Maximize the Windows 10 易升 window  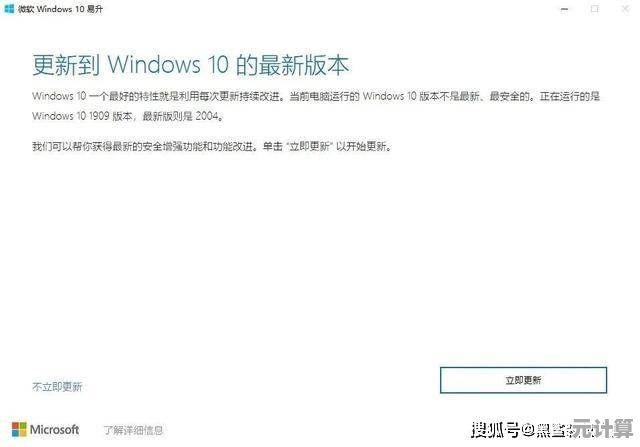pos(595,9)
